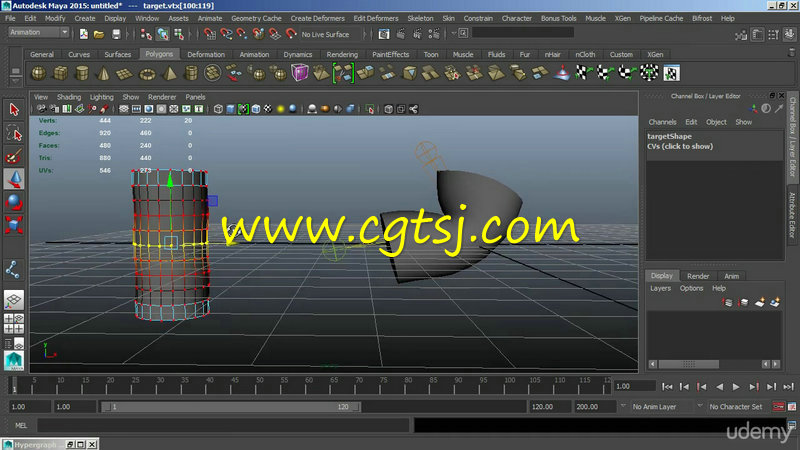800x450 pixels.
Task: Create a polygon cube from shelf
Action: 61,73
